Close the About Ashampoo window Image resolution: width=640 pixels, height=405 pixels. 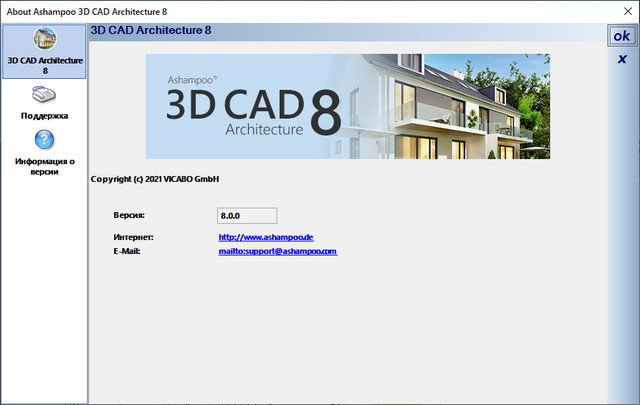[x=628, y=11]
